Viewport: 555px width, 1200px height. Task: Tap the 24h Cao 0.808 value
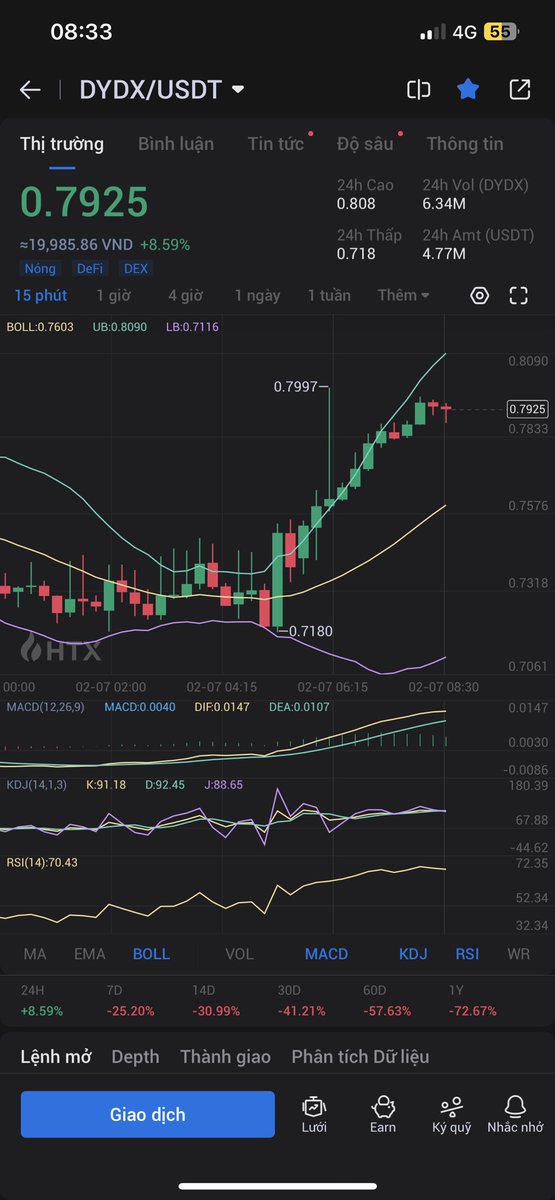[x=356, y=203]
